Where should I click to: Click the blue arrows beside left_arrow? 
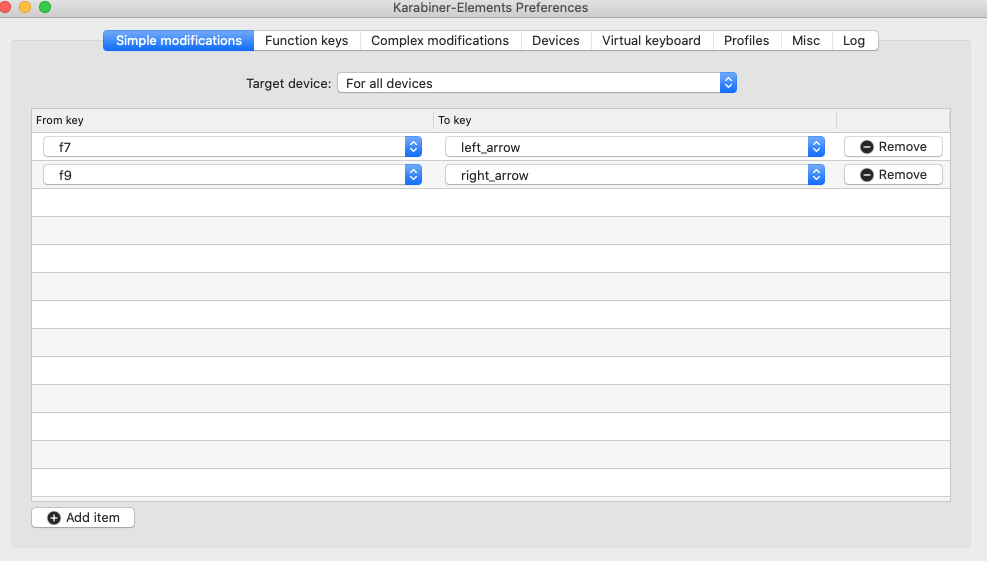[x=816, y=147]
